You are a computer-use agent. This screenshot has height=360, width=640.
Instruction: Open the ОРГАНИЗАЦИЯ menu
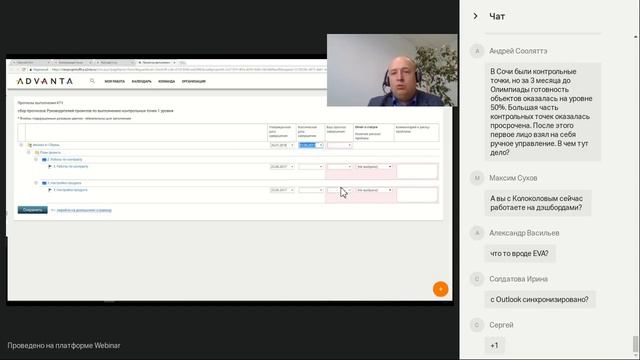194,82
